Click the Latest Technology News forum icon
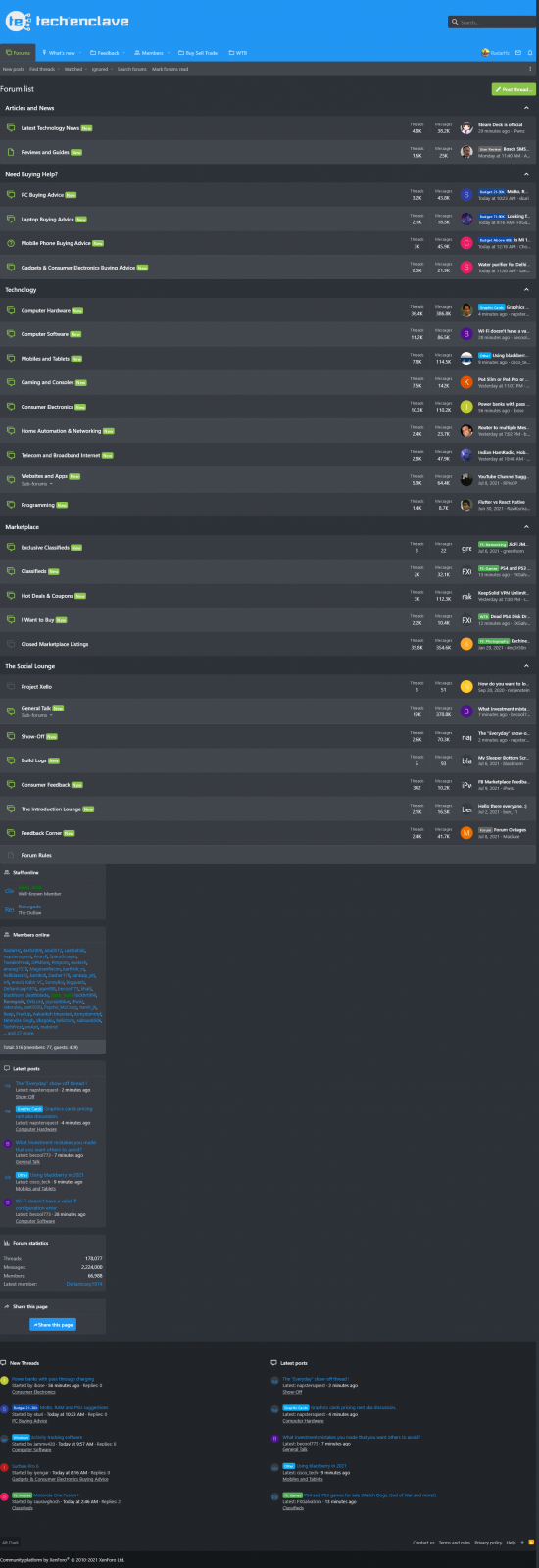This screenshot has height=1568, width=539. click(x=11, y=128)
